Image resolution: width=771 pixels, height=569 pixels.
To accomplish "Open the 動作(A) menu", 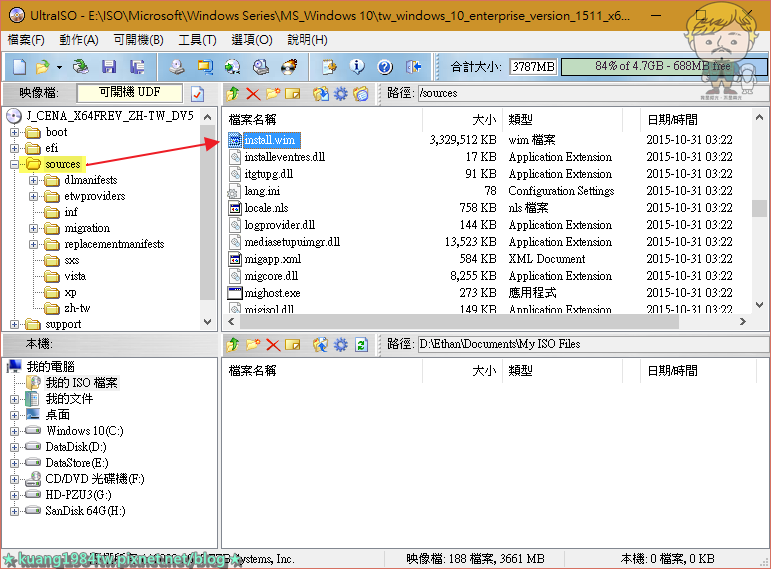I will 79,40.
